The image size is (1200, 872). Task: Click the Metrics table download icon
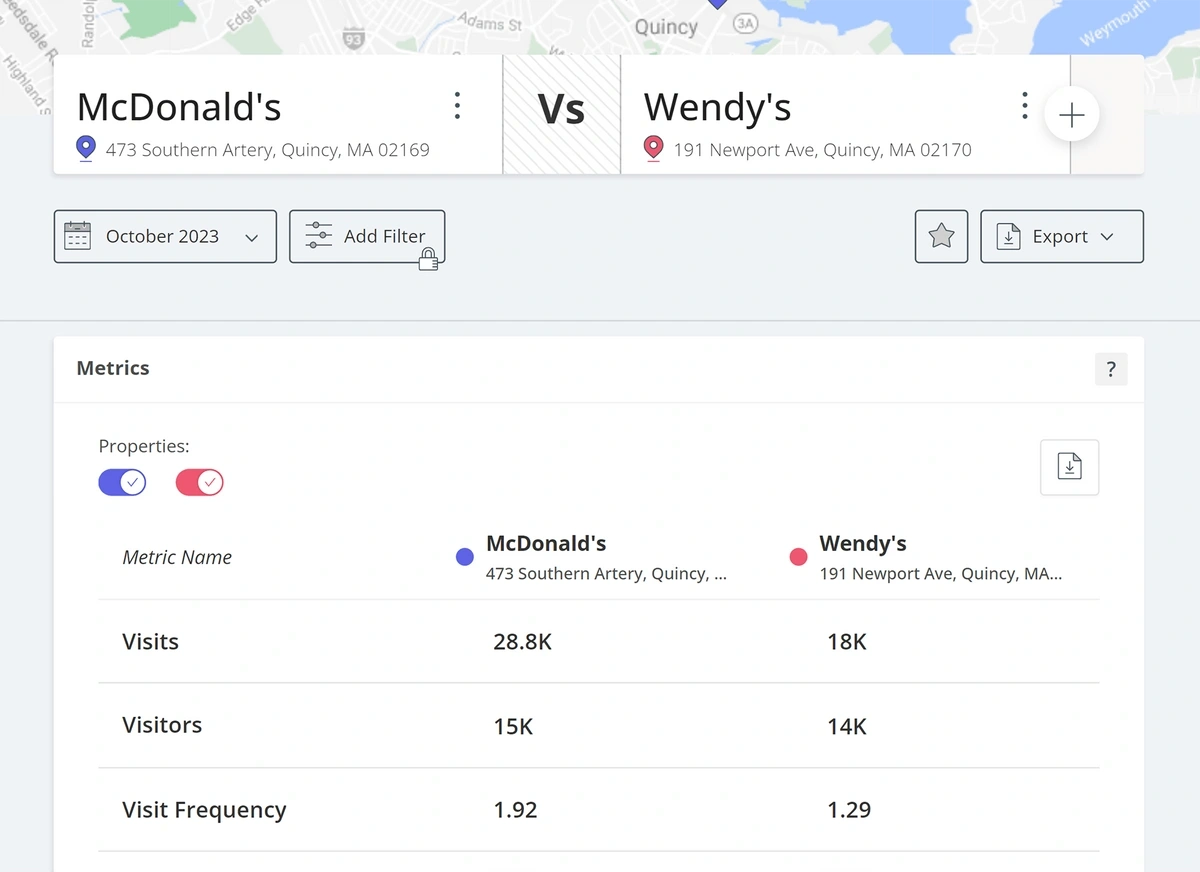coord(1069,467)
